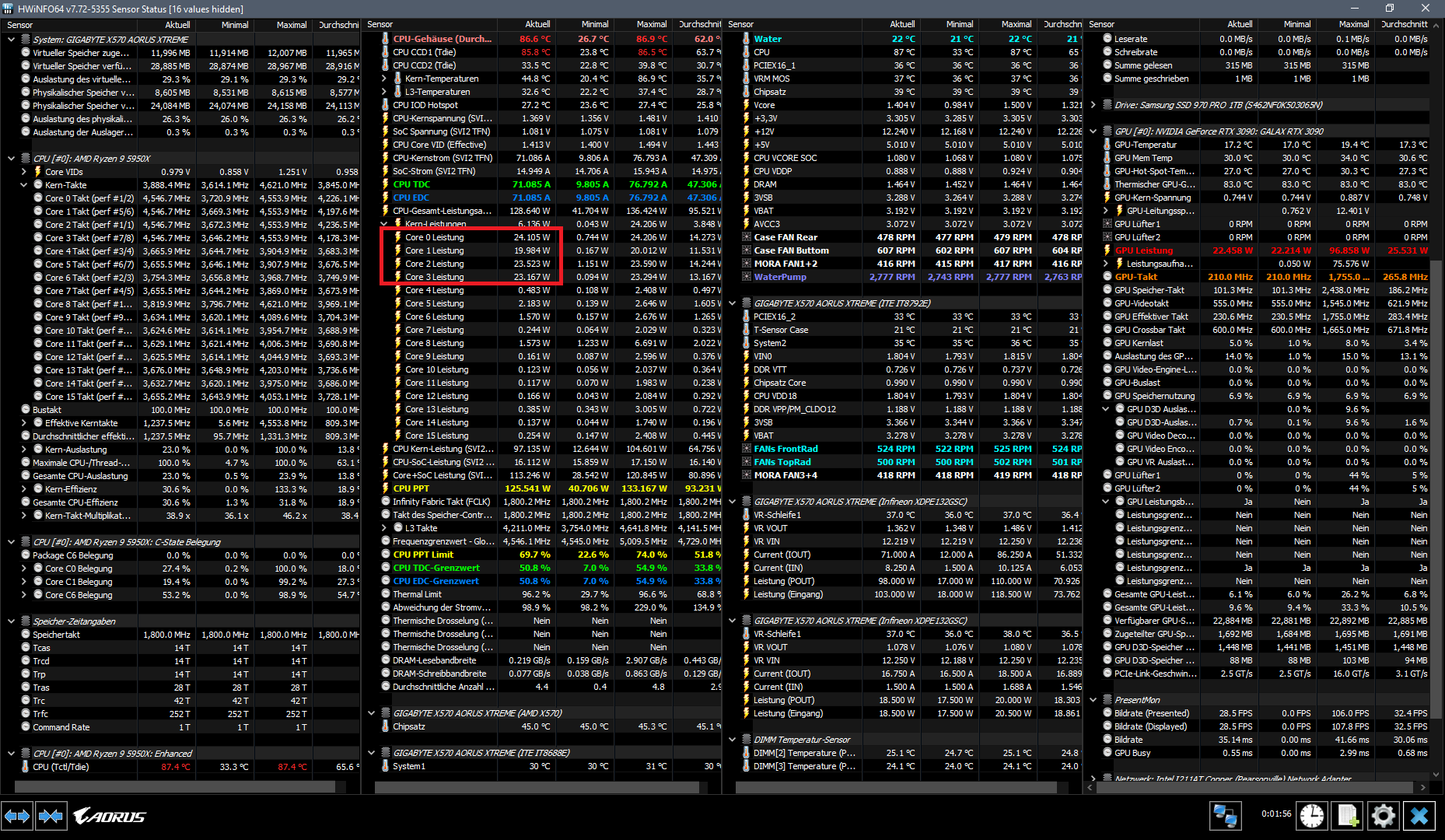Screen dimensions: 1445x840
Task: Select the Thermal Limit row
Action: coord(542,594)
